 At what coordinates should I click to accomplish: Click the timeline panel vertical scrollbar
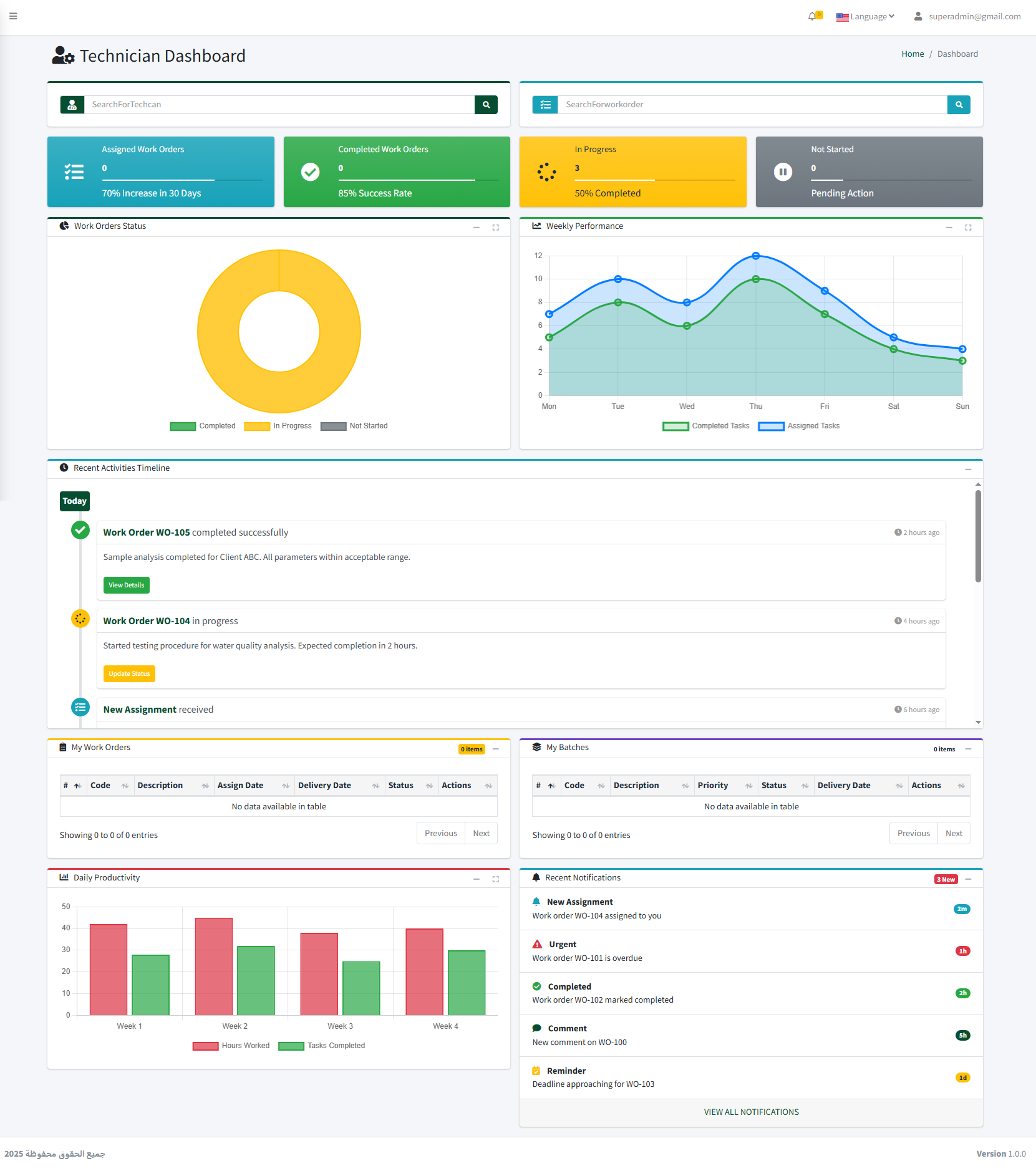click(x=978, y=536)
